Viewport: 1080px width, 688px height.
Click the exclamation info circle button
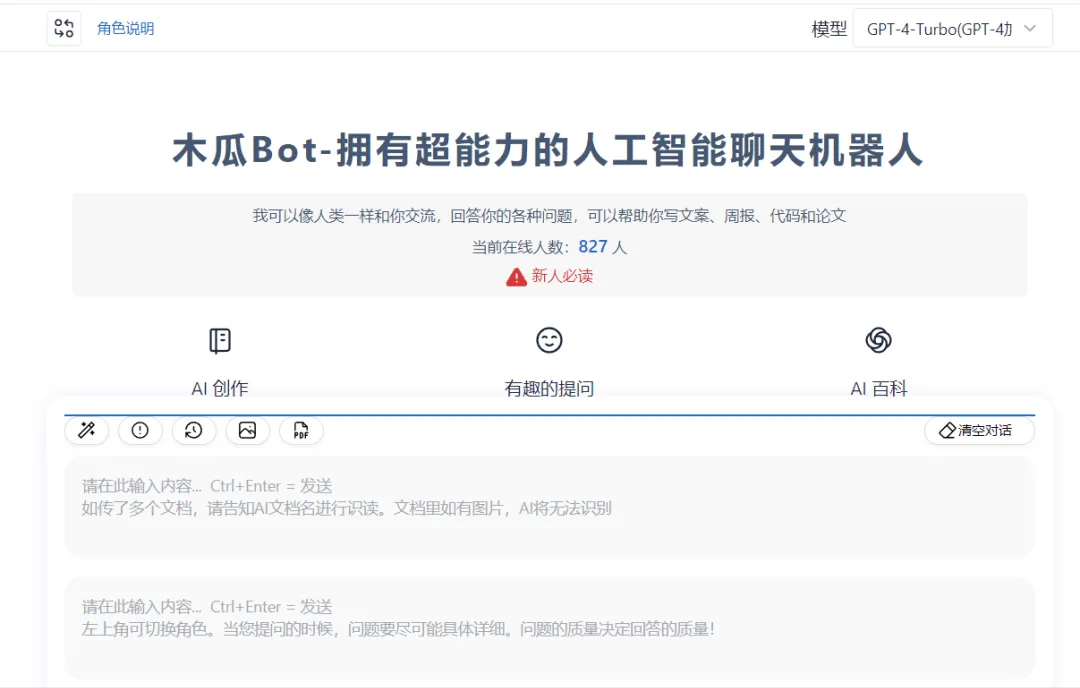[x=140, y=430]
